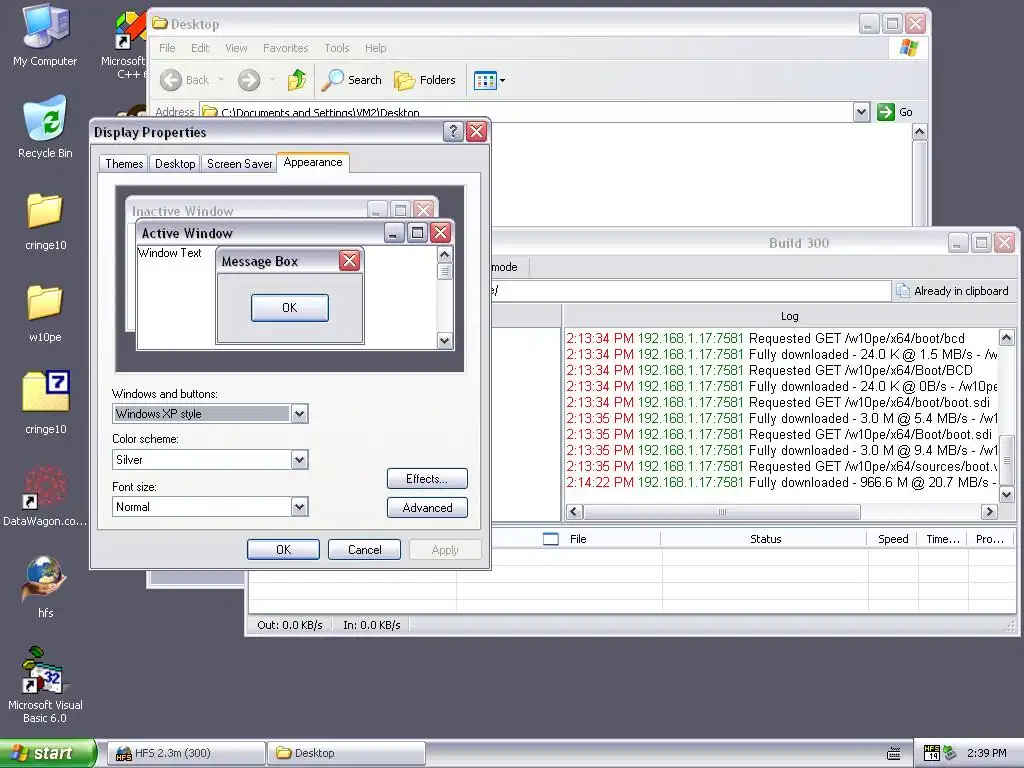Open the Favorites menu in Desktop window
Image resolution: width=1024 pixels, height=768 pixels.
[x=285, y=48]
